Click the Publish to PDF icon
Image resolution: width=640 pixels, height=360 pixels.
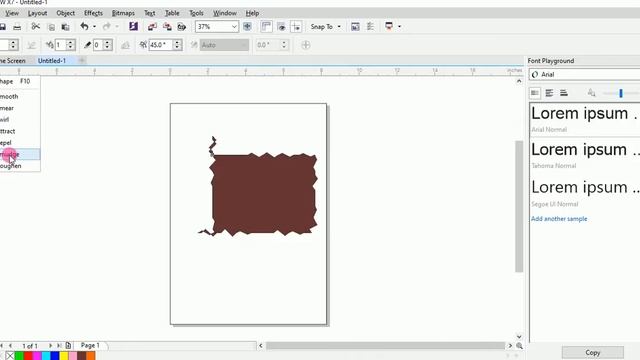[182, 27]
